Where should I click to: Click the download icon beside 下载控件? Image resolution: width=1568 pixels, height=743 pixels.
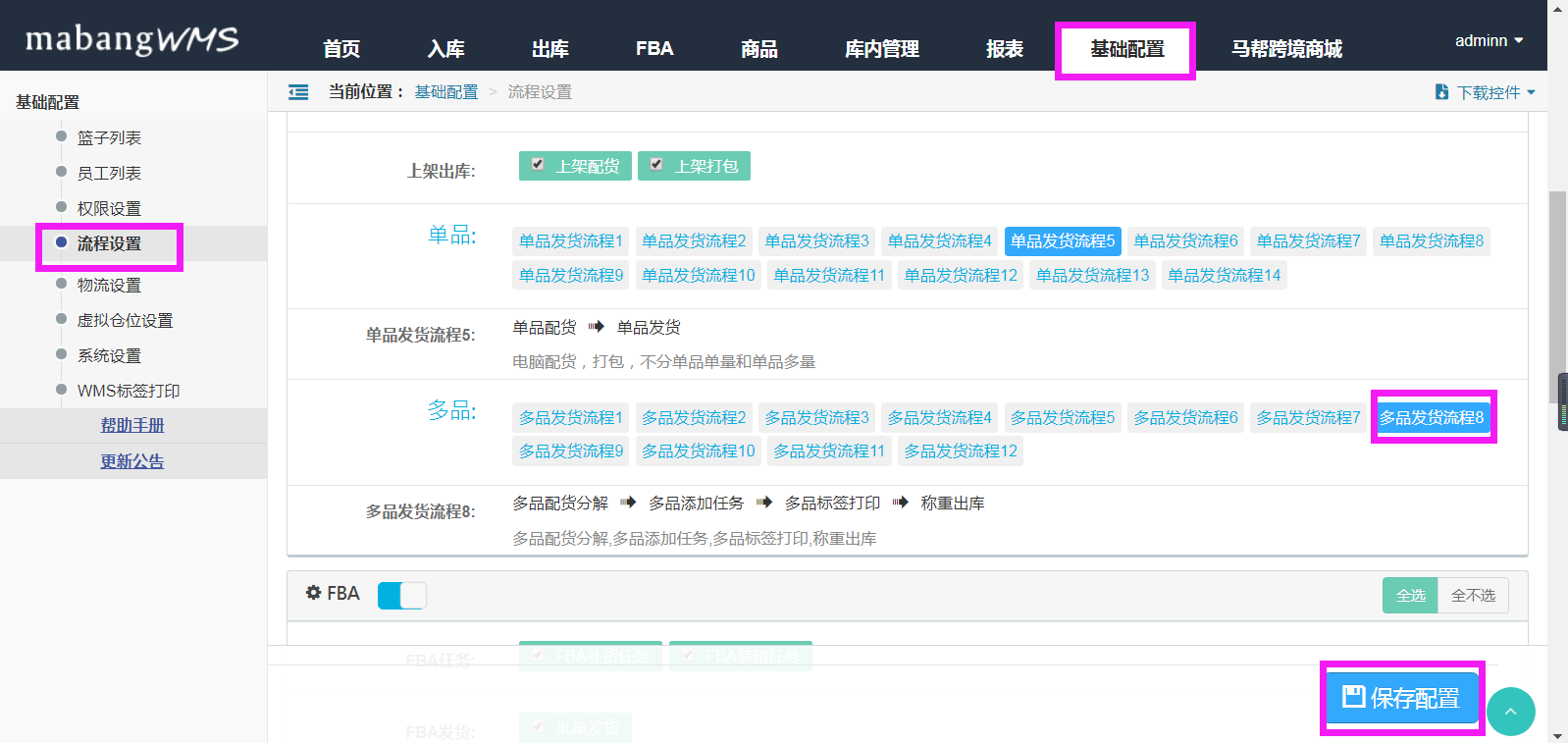click(x=1441, y=92)
